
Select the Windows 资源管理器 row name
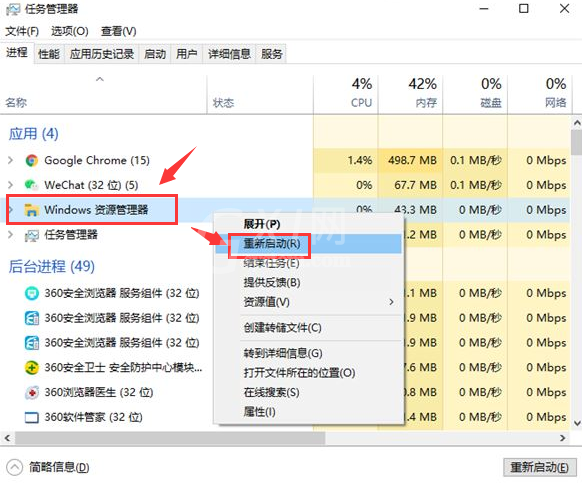pyautogui.click(x=96, y=210)
